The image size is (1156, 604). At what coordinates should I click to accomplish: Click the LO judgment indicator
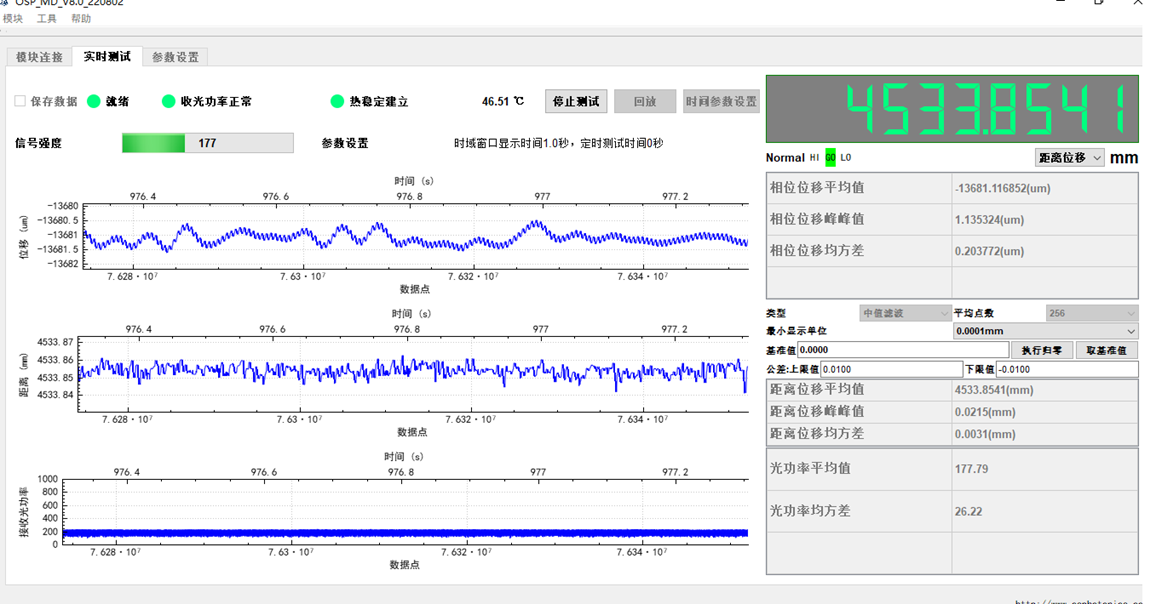[x=846, y=157]
